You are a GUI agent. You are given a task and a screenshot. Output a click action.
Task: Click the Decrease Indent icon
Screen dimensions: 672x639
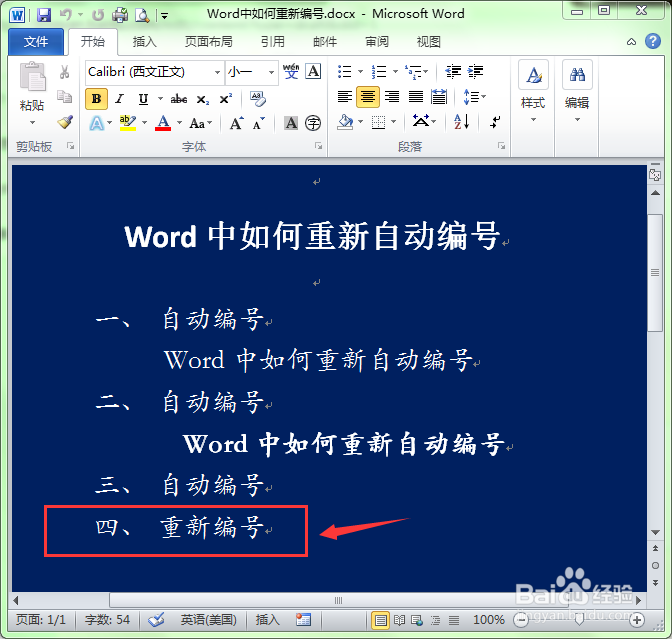point(453,71)
